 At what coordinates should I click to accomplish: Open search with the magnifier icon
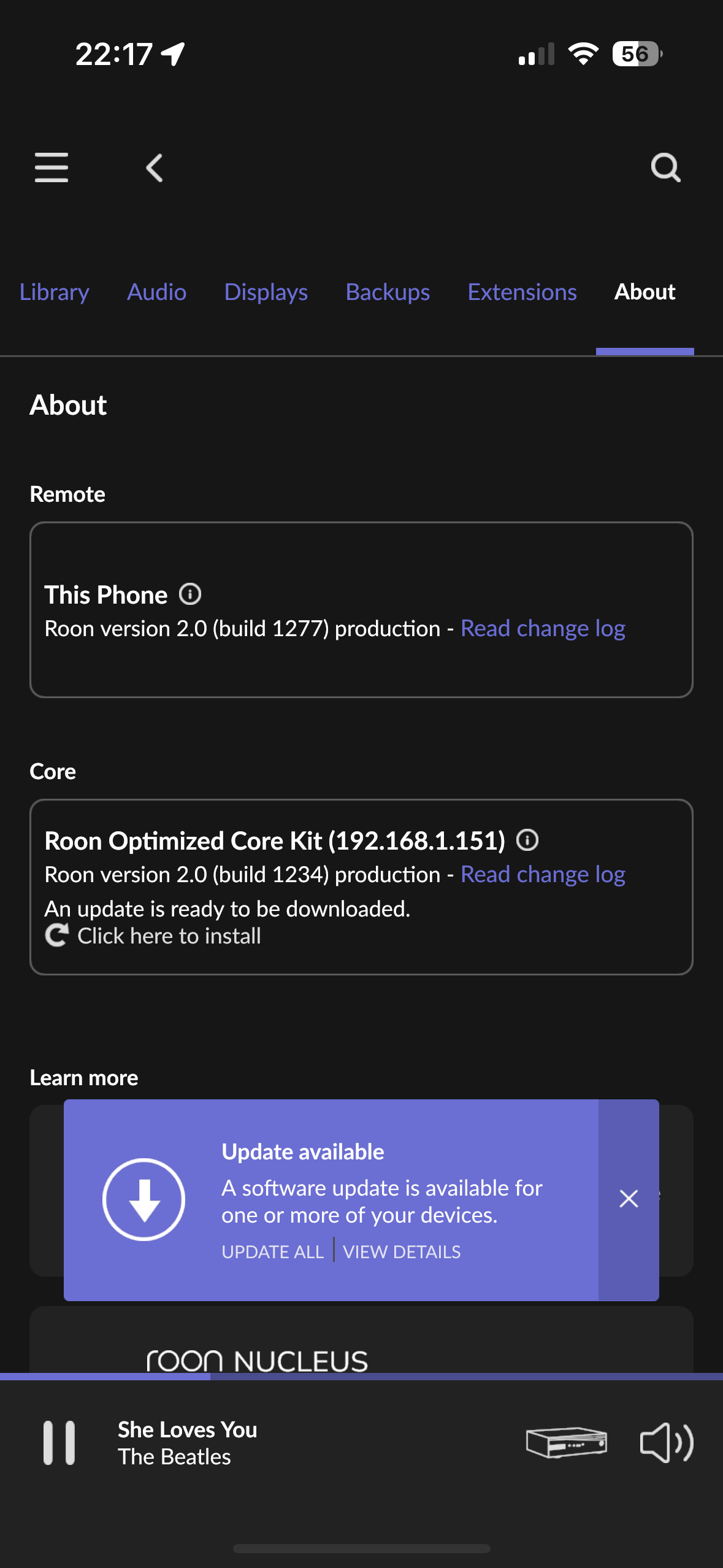point(665,167)
